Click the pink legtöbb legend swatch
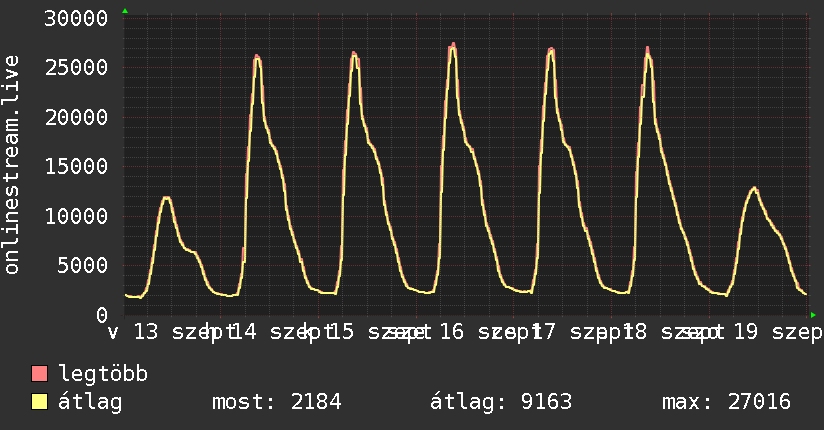This screenshot has height=430, width=824. 39,374
